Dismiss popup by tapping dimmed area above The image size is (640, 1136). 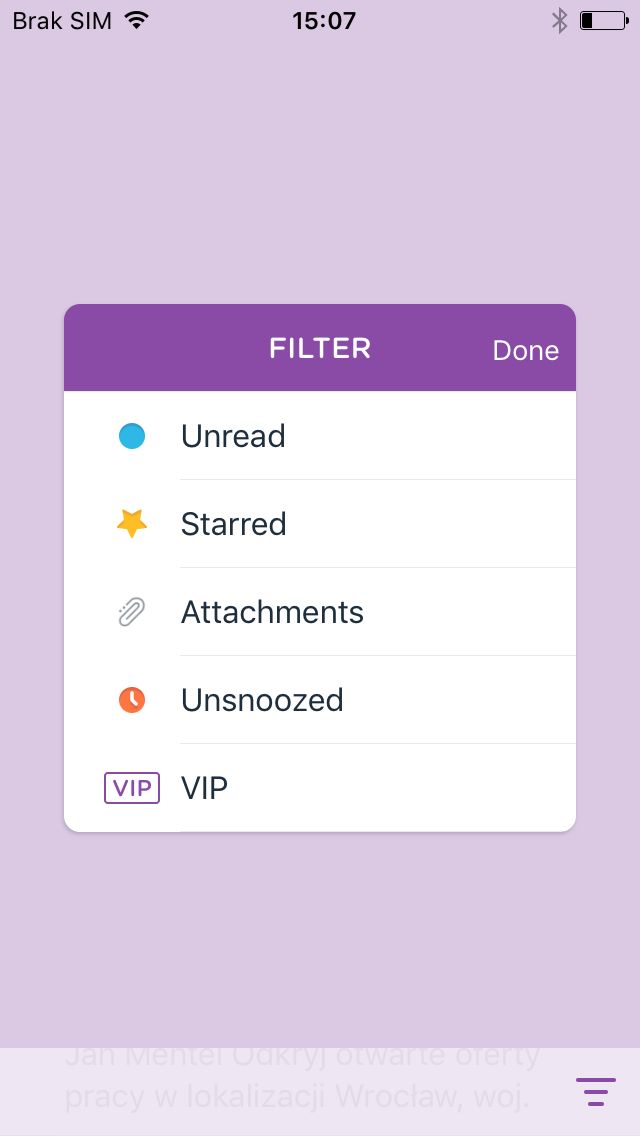pyautogui.click(x=320, y=170)
